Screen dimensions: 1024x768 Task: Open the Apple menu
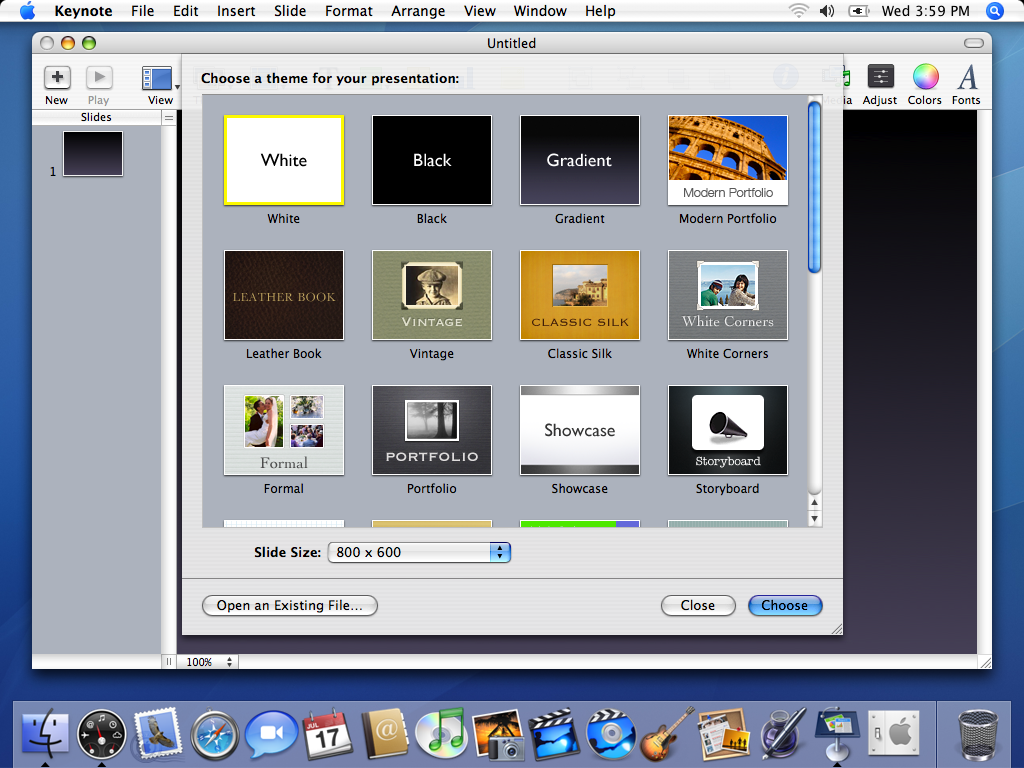[27, 11]
